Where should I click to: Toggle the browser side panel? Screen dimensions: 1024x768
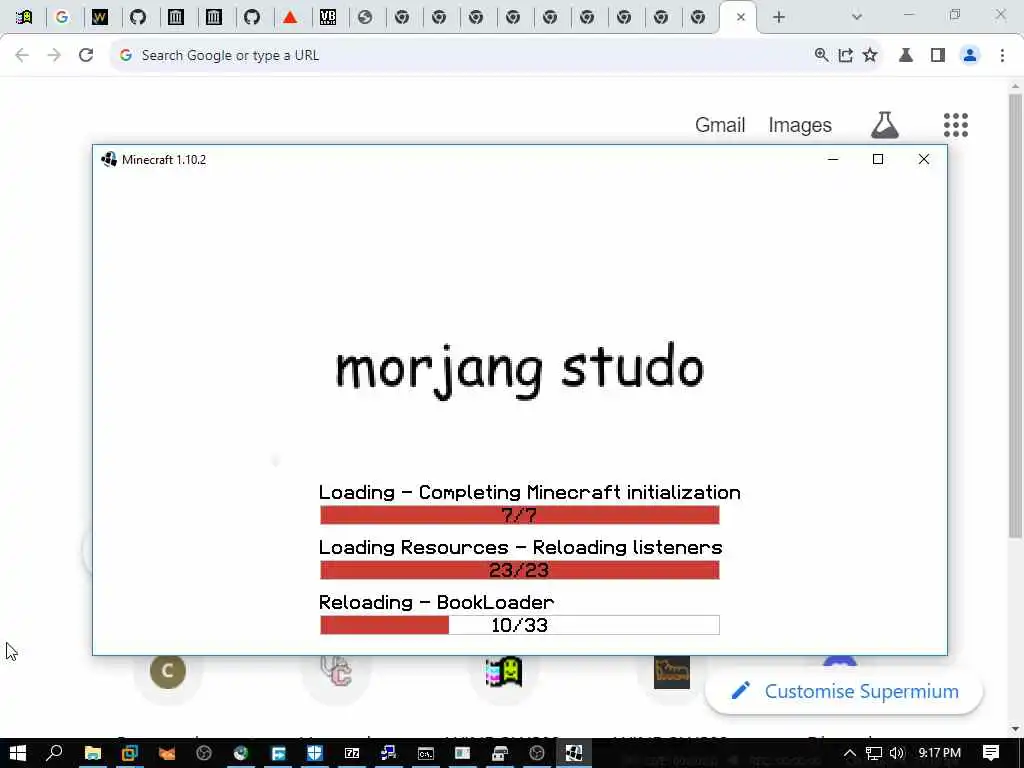[938, 56]
